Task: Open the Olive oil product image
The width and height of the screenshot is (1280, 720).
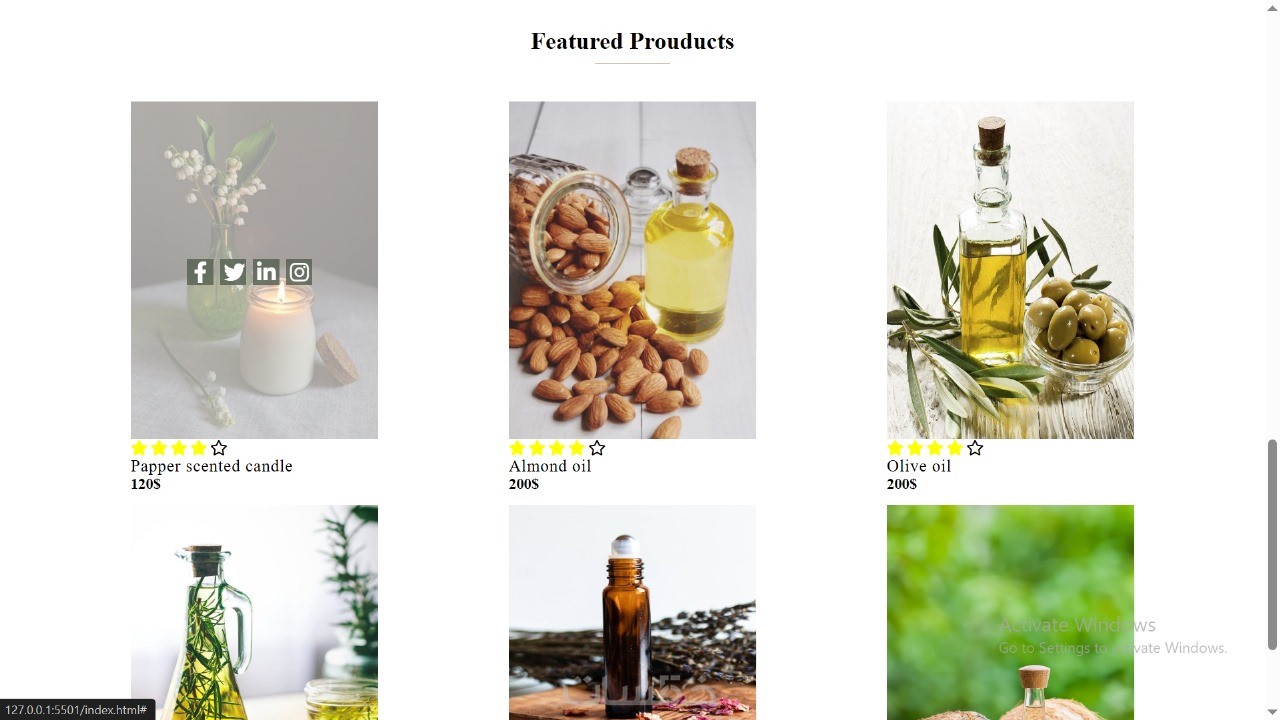Action: pyautogui.click(x=1010, y=270)
